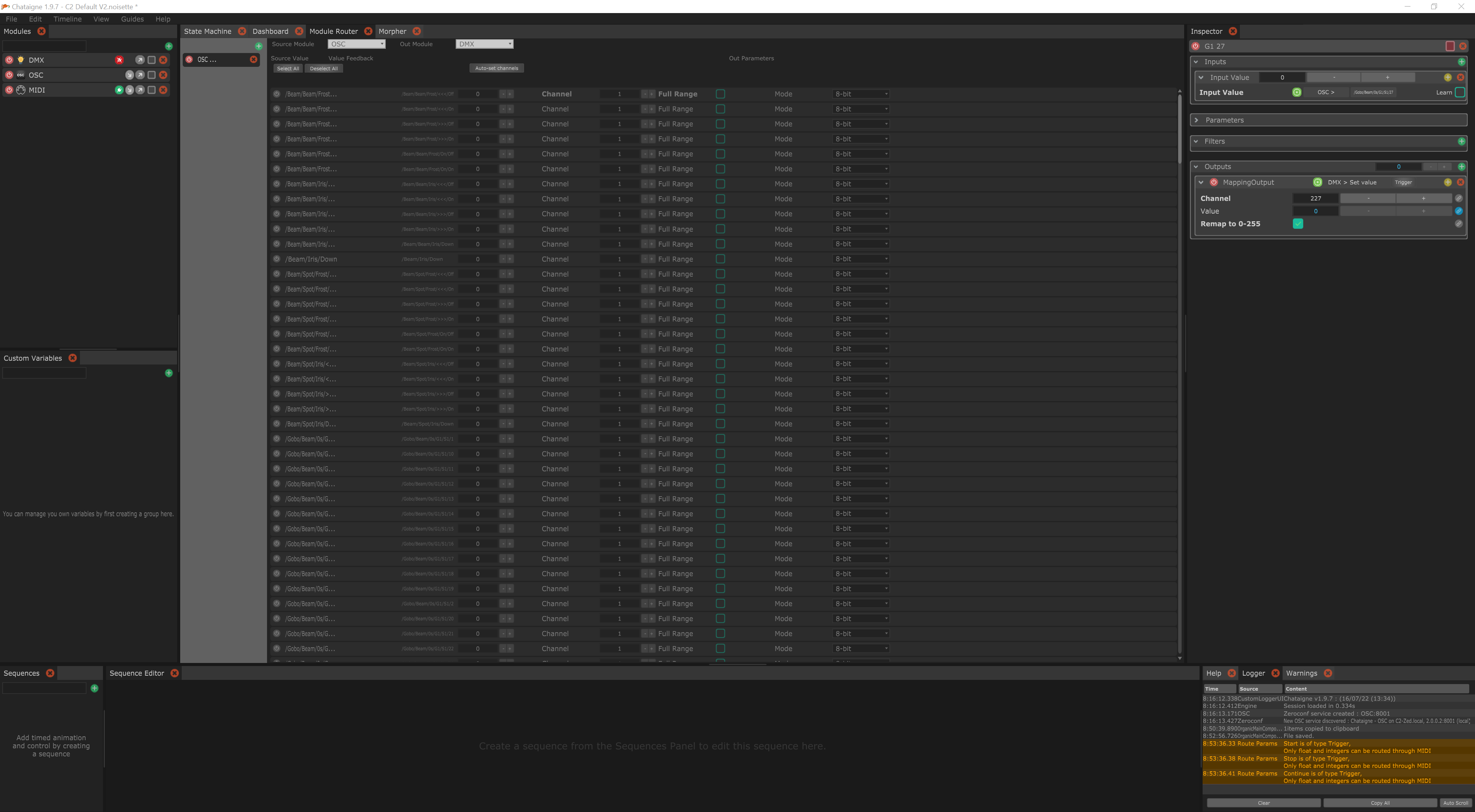The height and width of the screenshot is (812, 1475).
Task: Click the Deselect All button
Action: (324, 68)
